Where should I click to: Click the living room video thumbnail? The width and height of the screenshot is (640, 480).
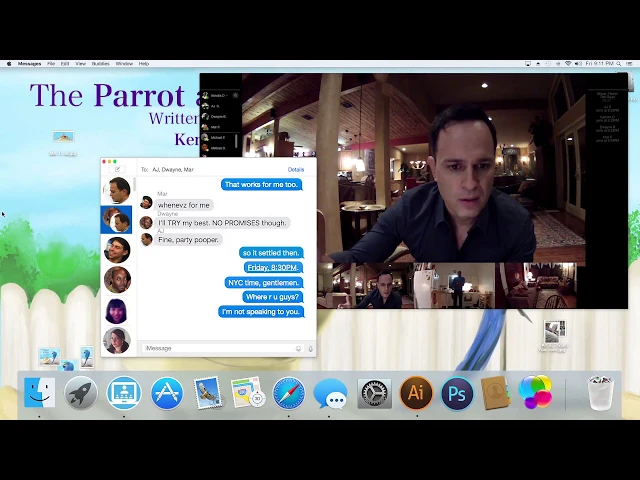click(x=536, y=285)
